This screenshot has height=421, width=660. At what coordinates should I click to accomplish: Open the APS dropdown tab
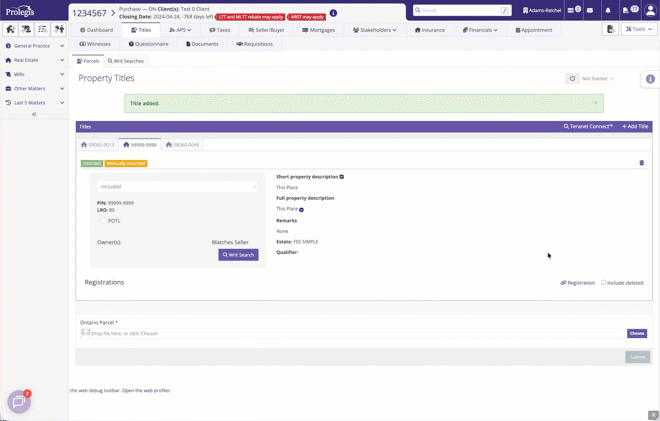[180, 30]
